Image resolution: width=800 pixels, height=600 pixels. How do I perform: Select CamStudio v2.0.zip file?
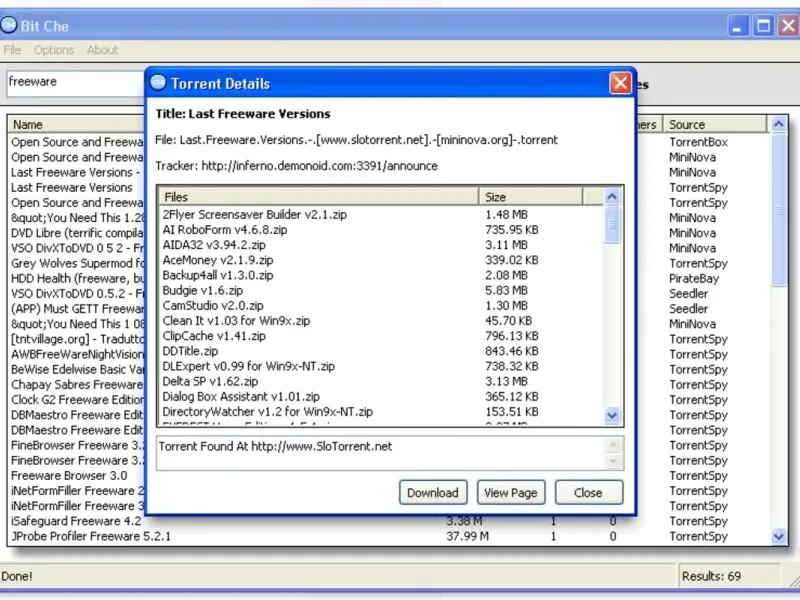[x=213, y=306]
